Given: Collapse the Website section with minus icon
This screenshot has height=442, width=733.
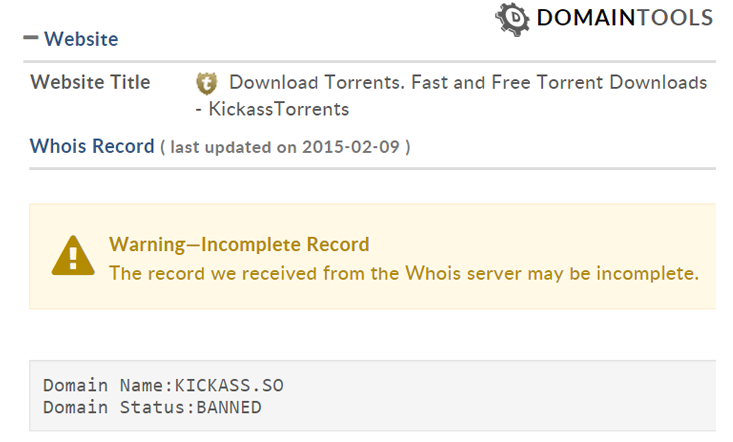Looking at the screenshot, I should click(31, 39).
